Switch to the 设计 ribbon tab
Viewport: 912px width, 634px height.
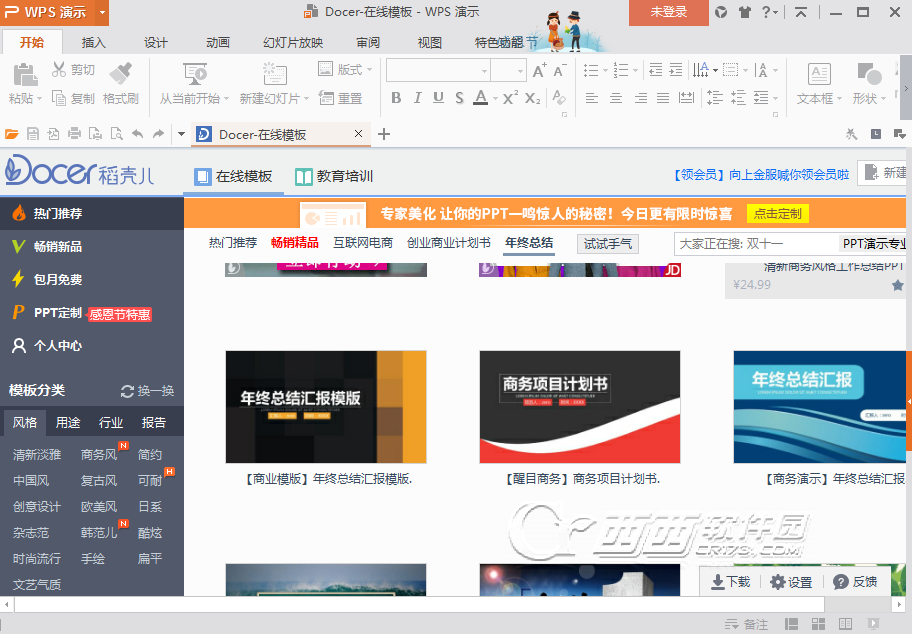click(155, 42)
